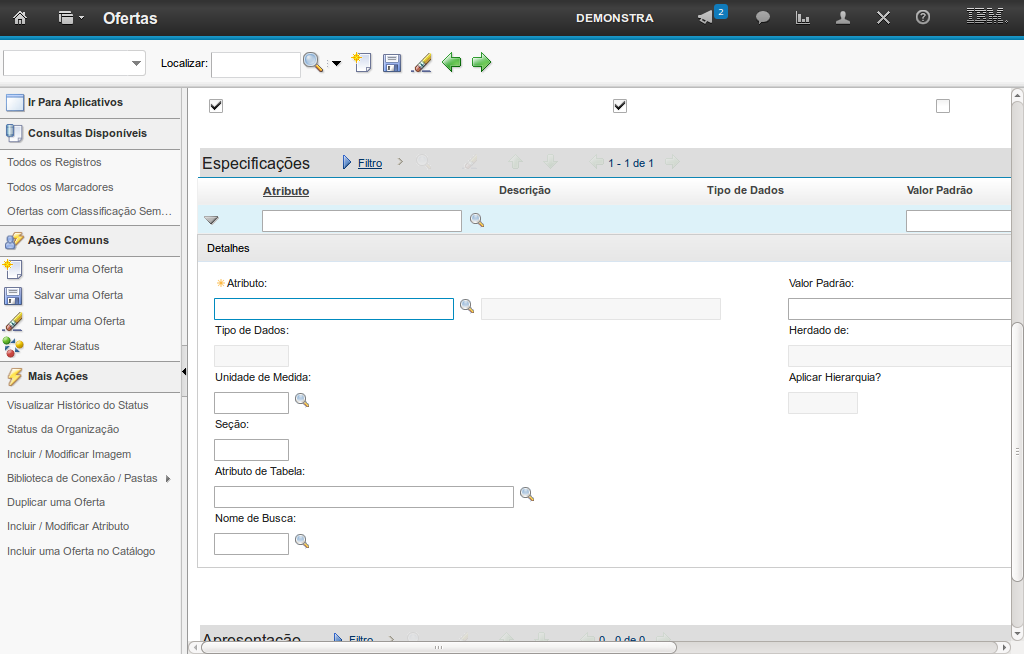Open the bulletin board megaphone icon
The width and height of the screenshot is (1024, 655).
pos(706,17)
